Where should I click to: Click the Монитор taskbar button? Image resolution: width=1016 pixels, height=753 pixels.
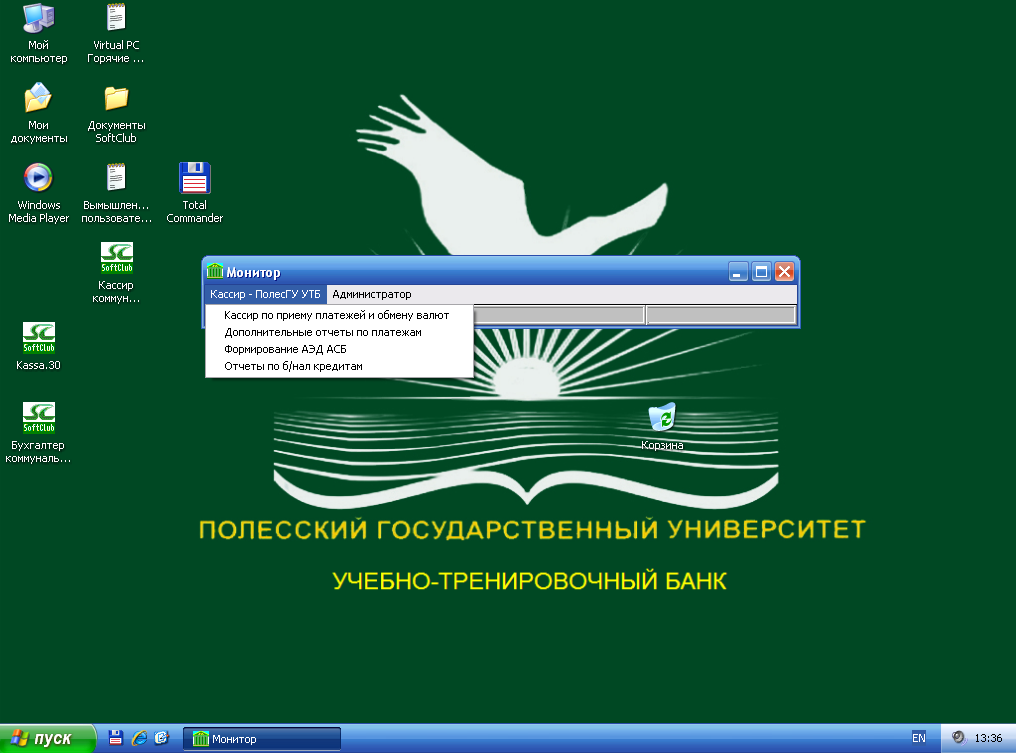point(262,739)
